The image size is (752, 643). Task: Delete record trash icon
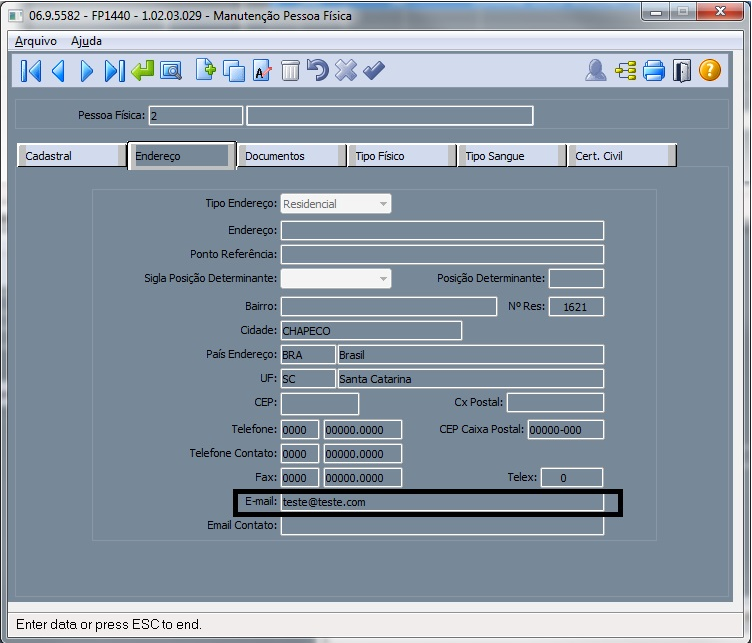(290, 70)
